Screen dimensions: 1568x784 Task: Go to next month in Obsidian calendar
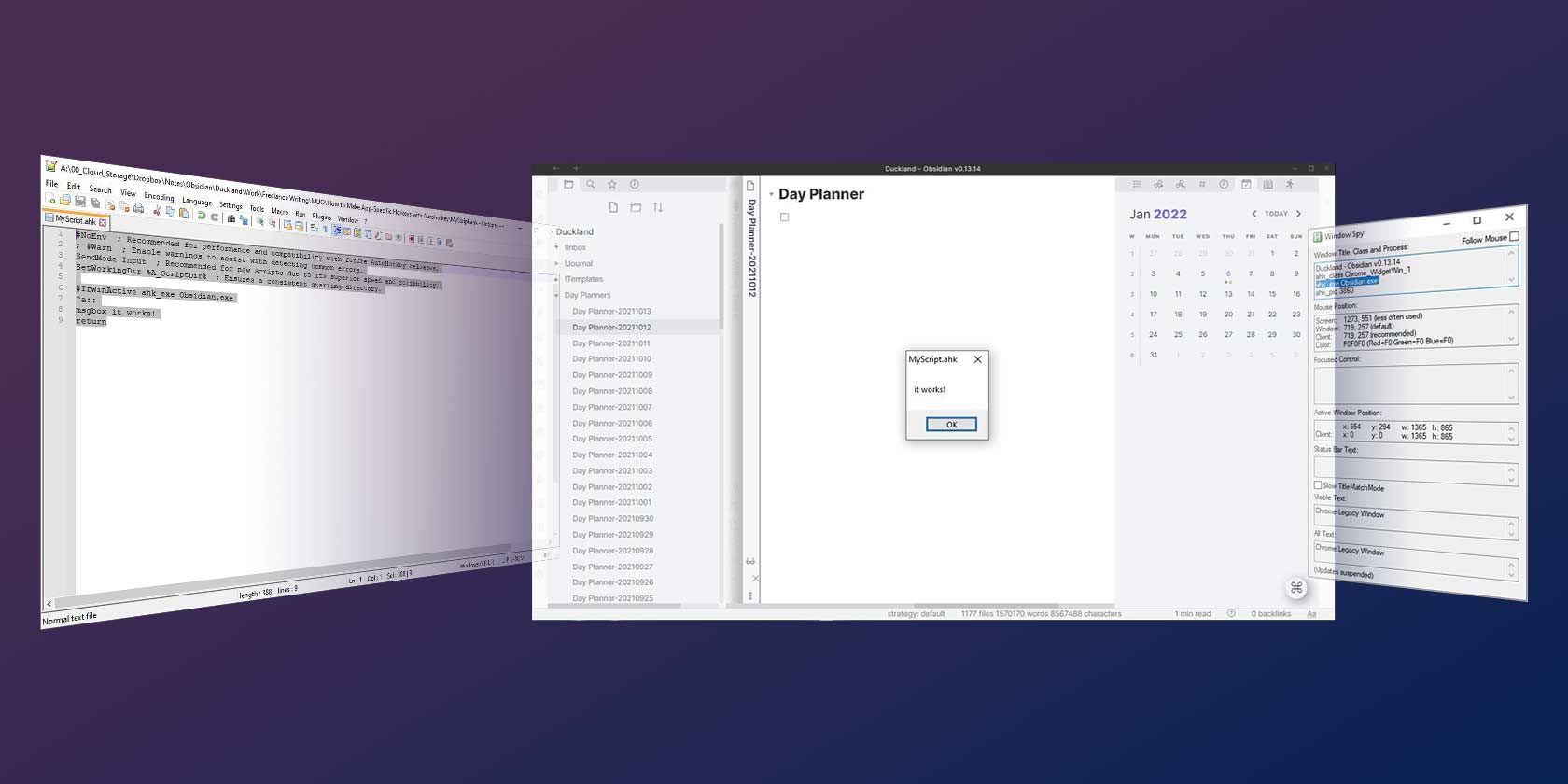click(x=1298, y=214)
